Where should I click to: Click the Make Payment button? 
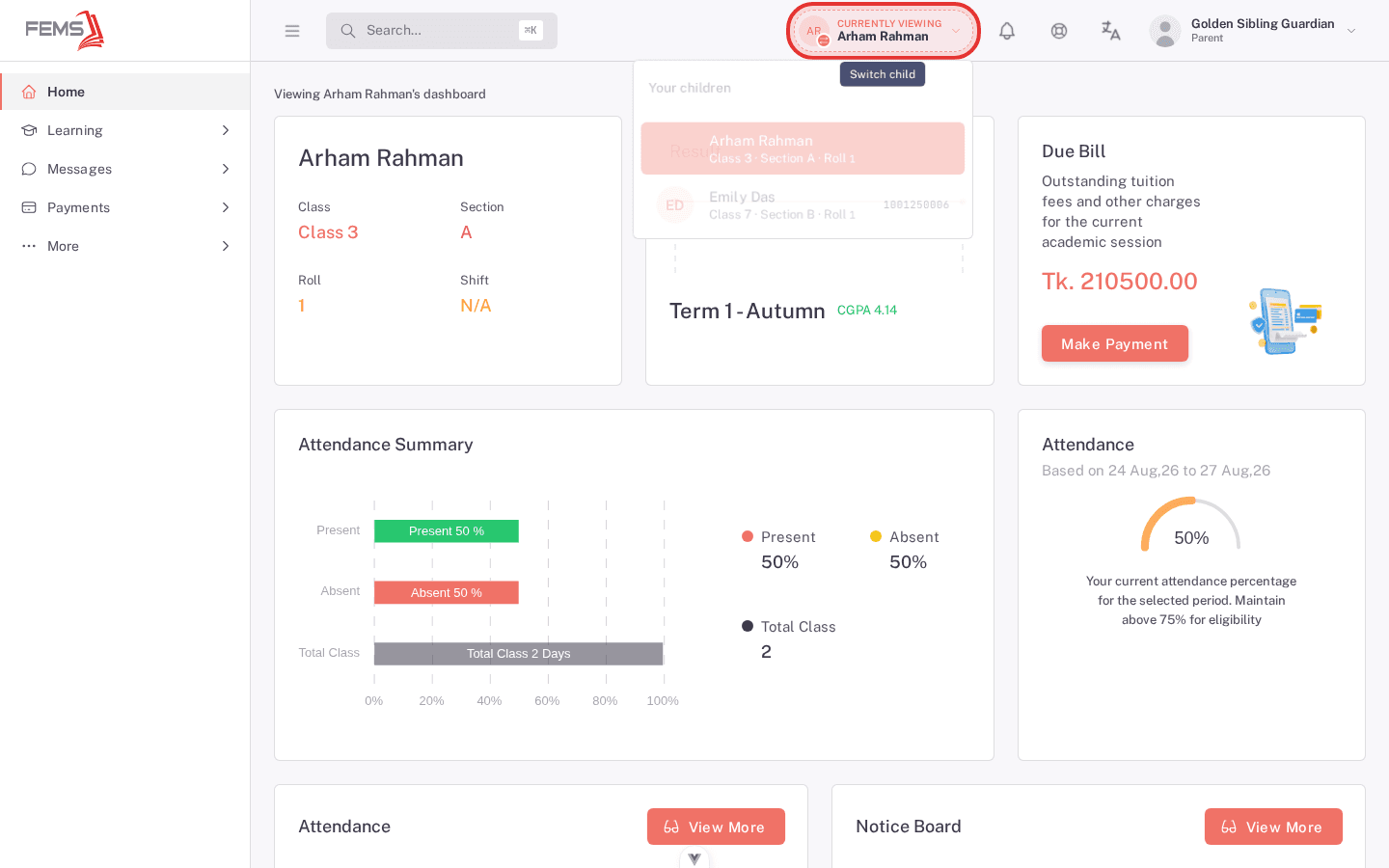click(x=1115, y=343)
